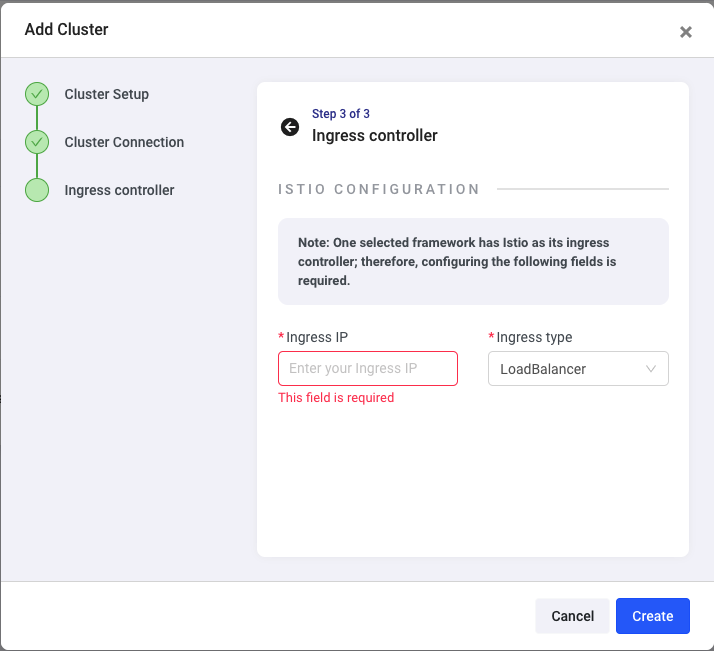Click the 'Ingress type' field label
This screenshot has height=651, width=714.
[534, 337]
